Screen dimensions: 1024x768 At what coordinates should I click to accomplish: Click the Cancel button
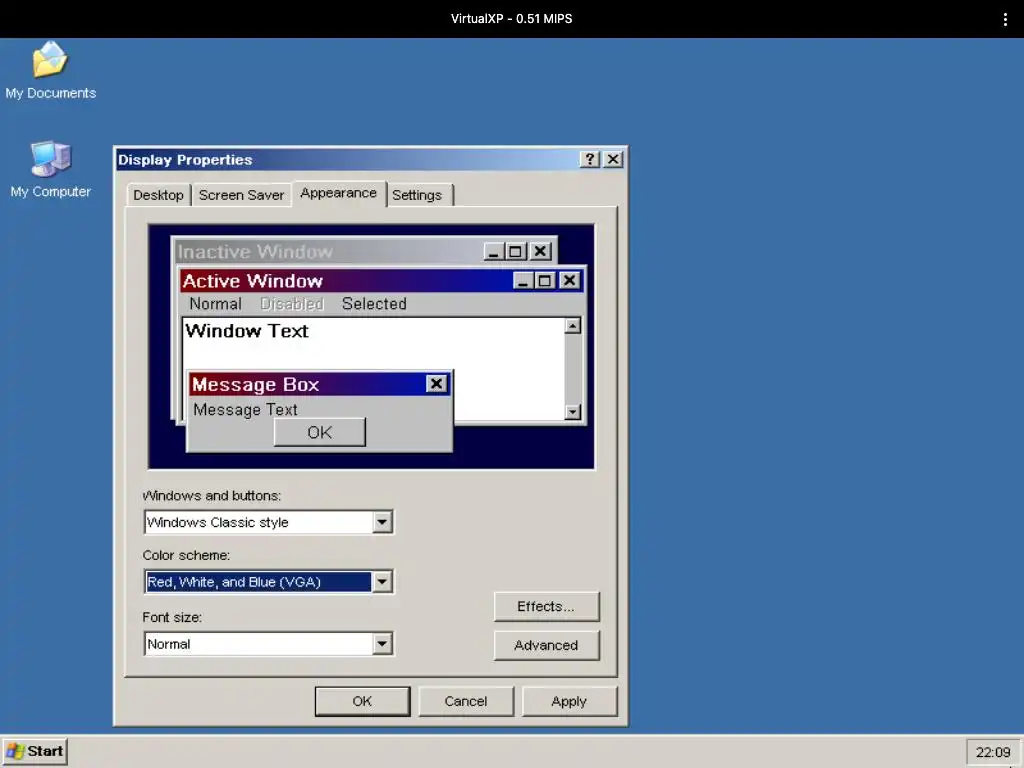466,701
